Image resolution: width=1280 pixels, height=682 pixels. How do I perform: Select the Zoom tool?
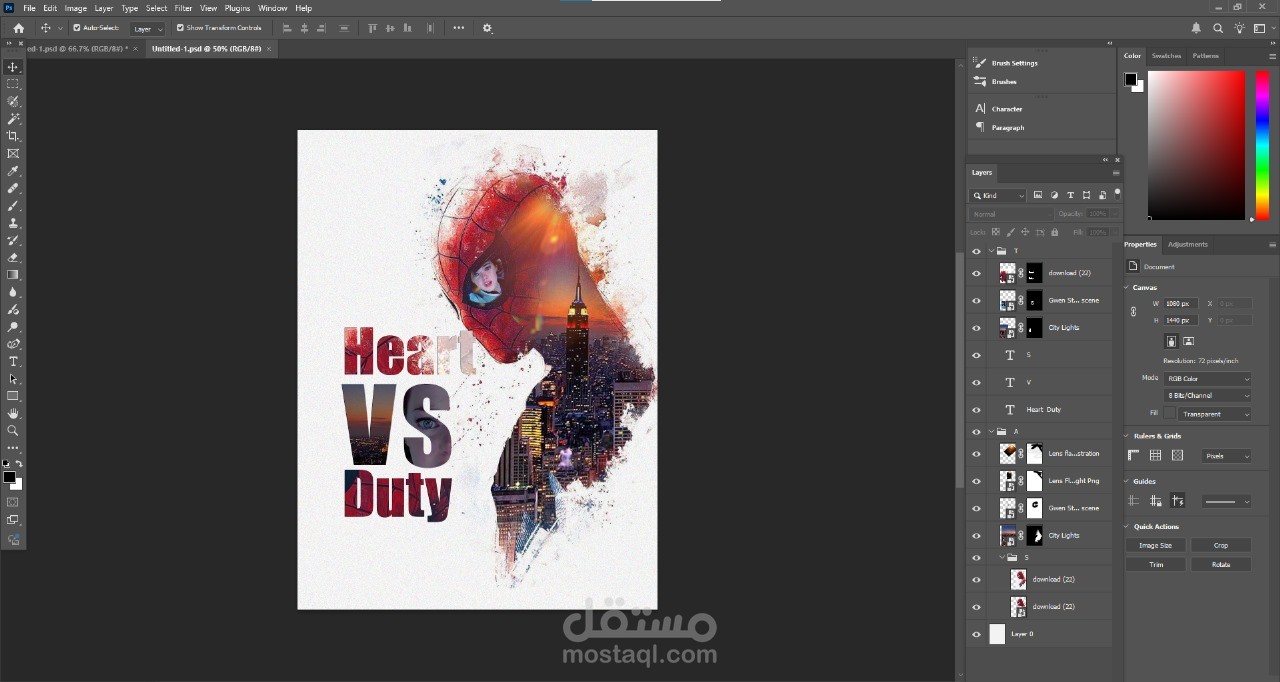pyautogui.click(x=13, y=430)
